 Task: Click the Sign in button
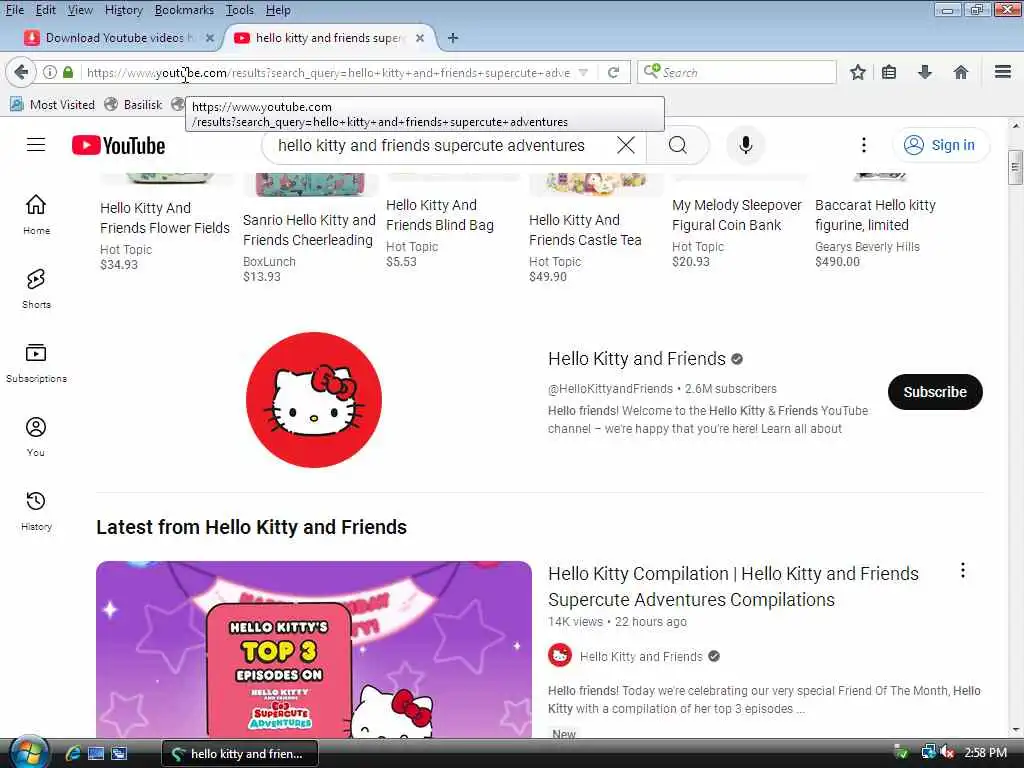tap(941, 145)
